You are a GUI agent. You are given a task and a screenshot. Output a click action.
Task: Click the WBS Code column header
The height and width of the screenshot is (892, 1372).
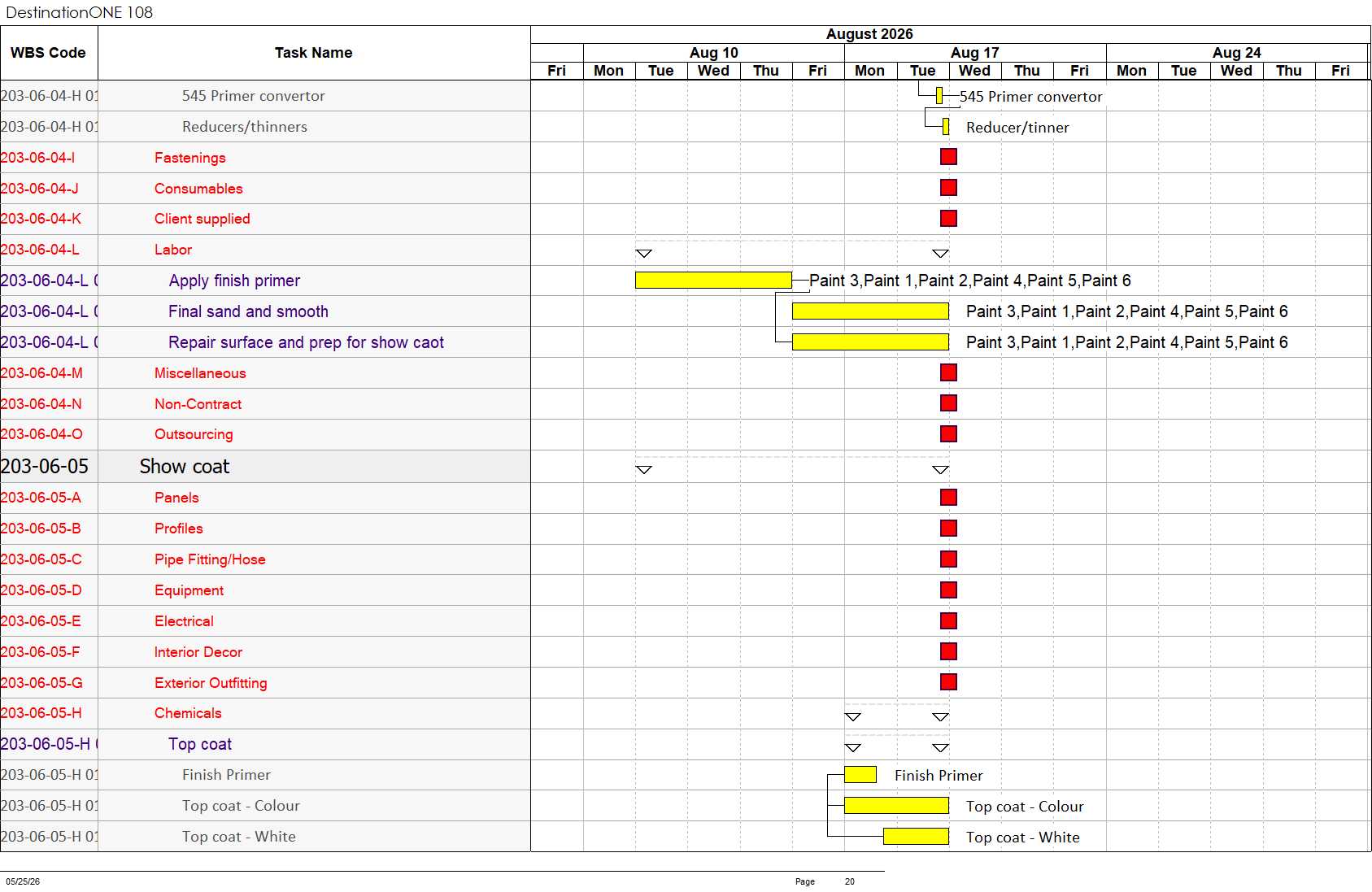[x=49, y=53]
